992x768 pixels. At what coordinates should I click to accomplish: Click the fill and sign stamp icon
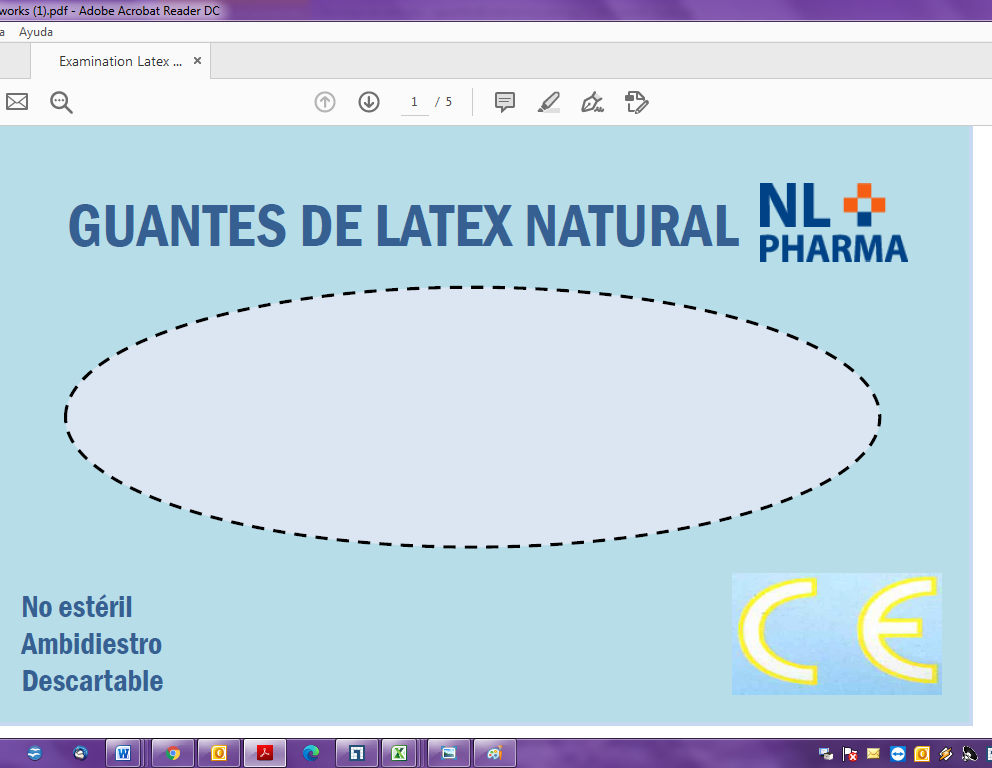coord(636,102)
